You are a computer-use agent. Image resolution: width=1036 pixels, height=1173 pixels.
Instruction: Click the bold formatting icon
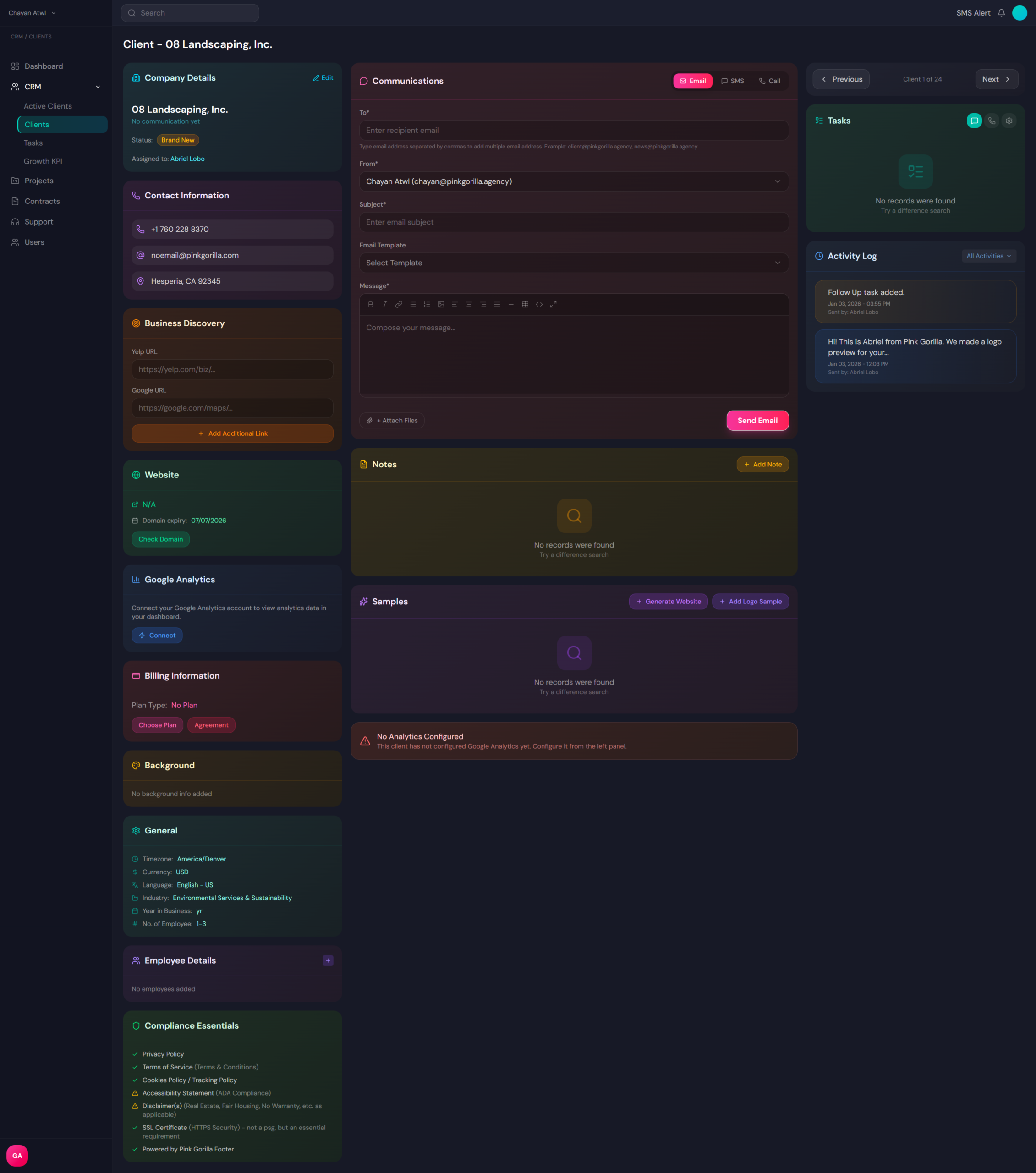(370, 305)
